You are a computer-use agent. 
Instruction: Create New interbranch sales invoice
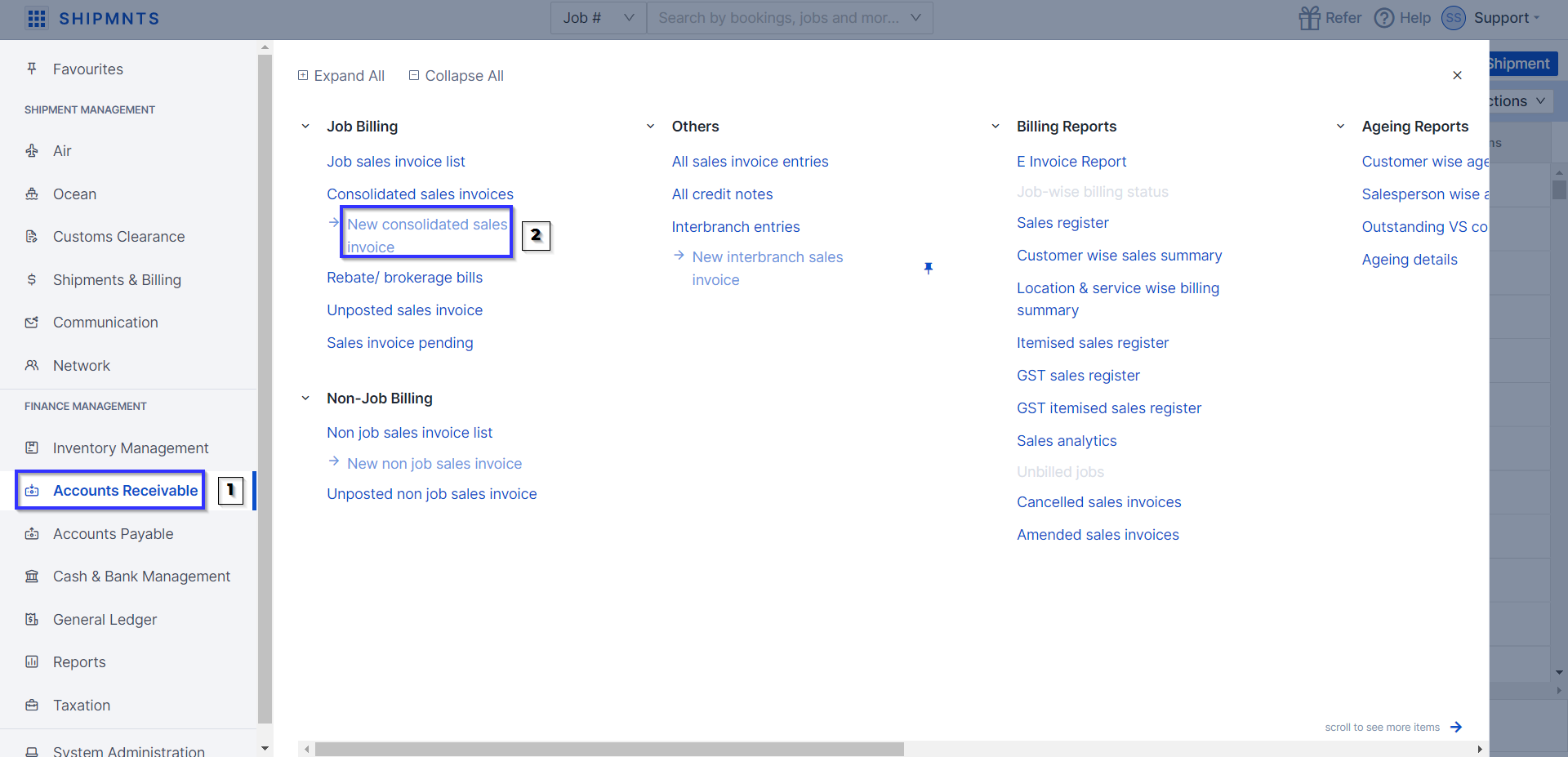[x=768, y=268]
